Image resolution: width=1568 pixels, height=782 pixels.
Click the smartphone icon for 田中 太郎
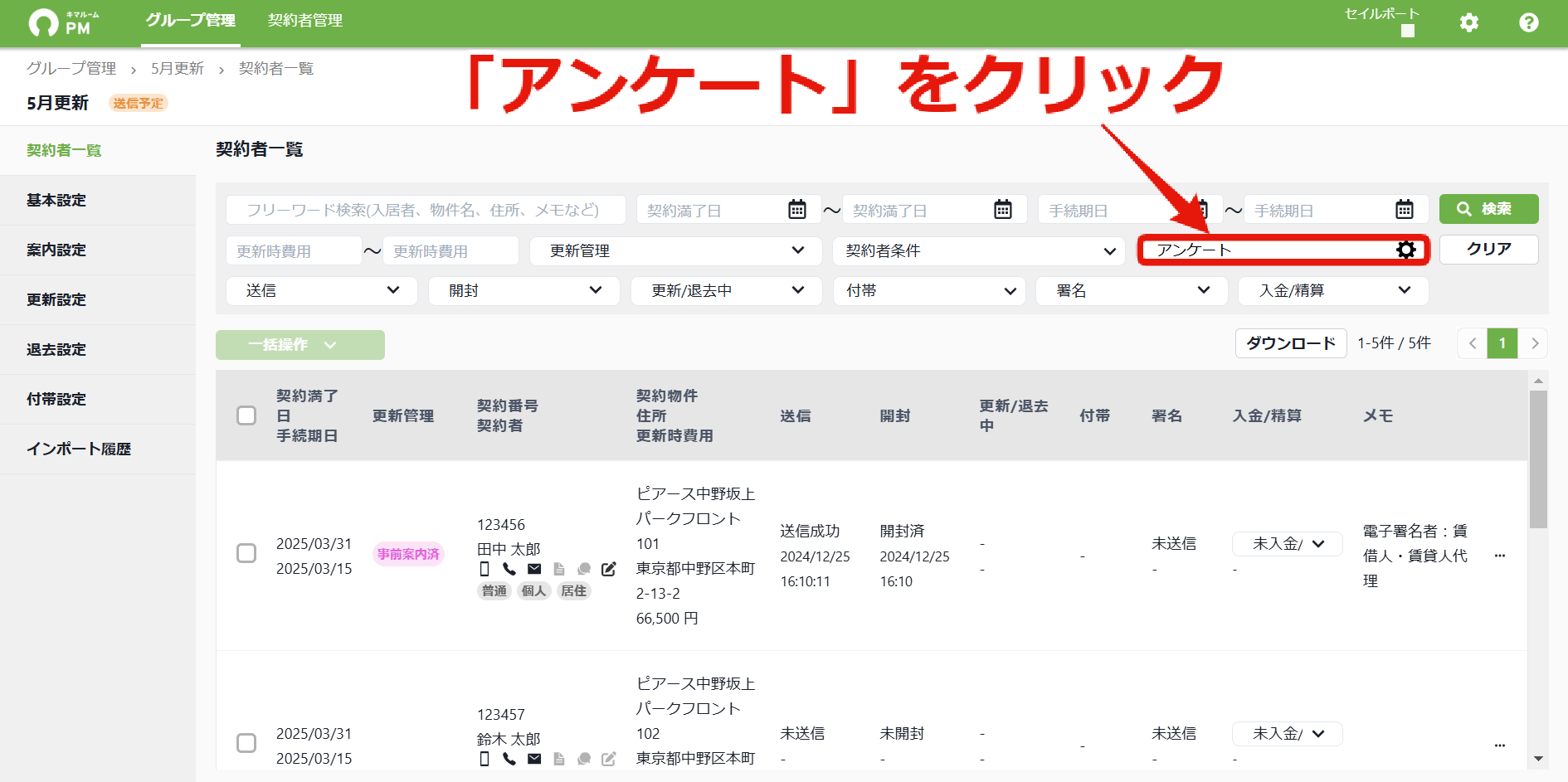point(485,569)
